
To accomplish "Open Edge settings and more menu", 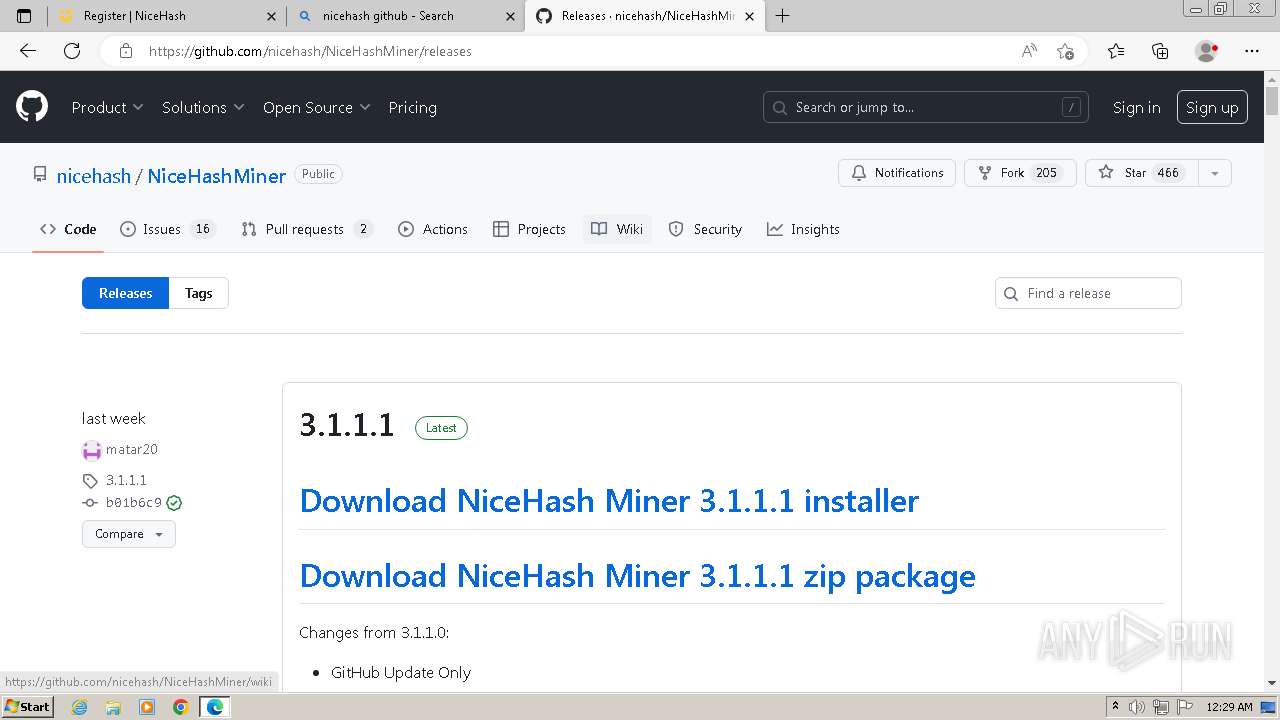I will pos(1252,51).
